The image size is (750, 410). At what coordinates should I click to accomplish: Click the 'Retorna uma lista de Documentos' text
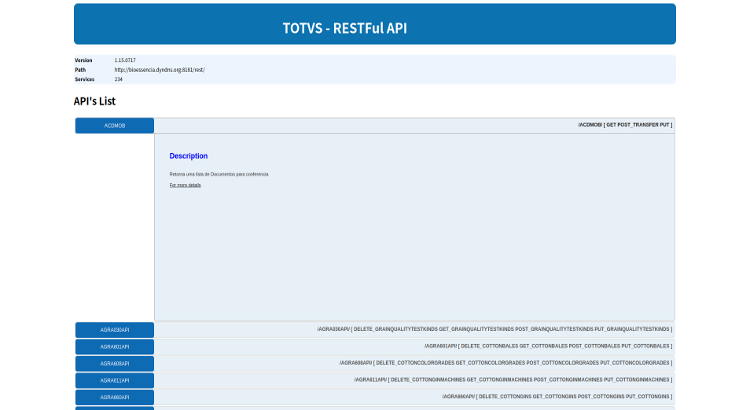click(x=219, y=174)
